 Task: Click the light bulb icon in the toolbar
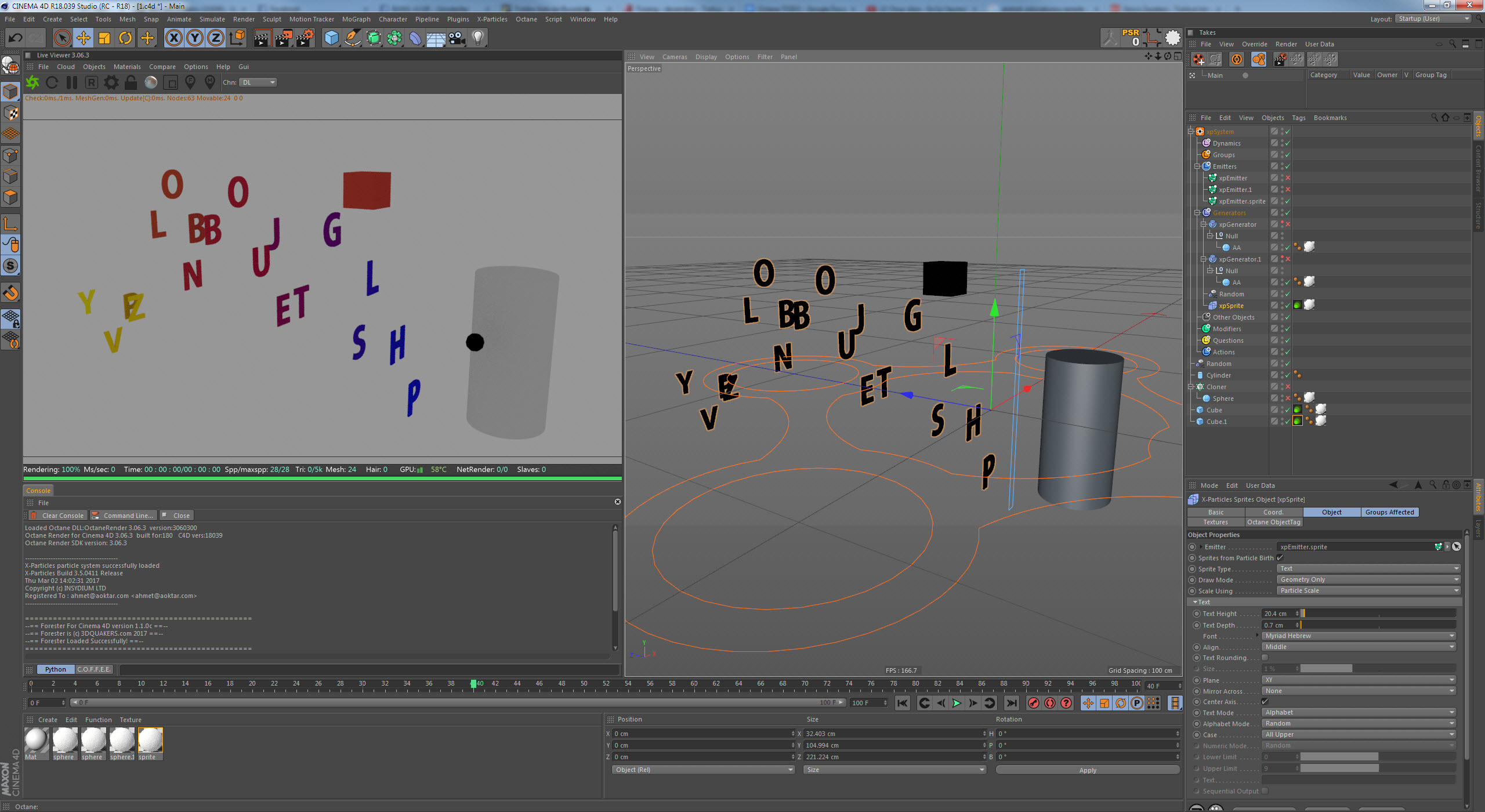477,38
